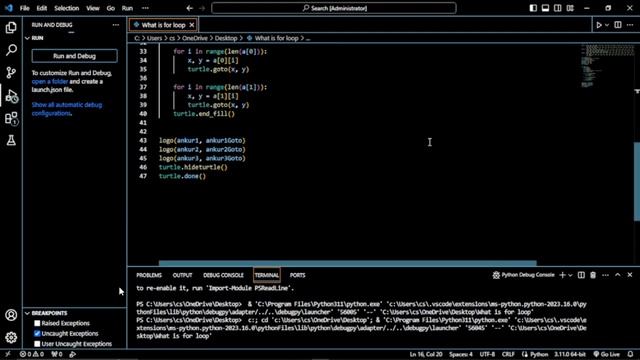Click the Run and Debug button
The width and height of the screenshot is (640, 360).
click(74, 56)
